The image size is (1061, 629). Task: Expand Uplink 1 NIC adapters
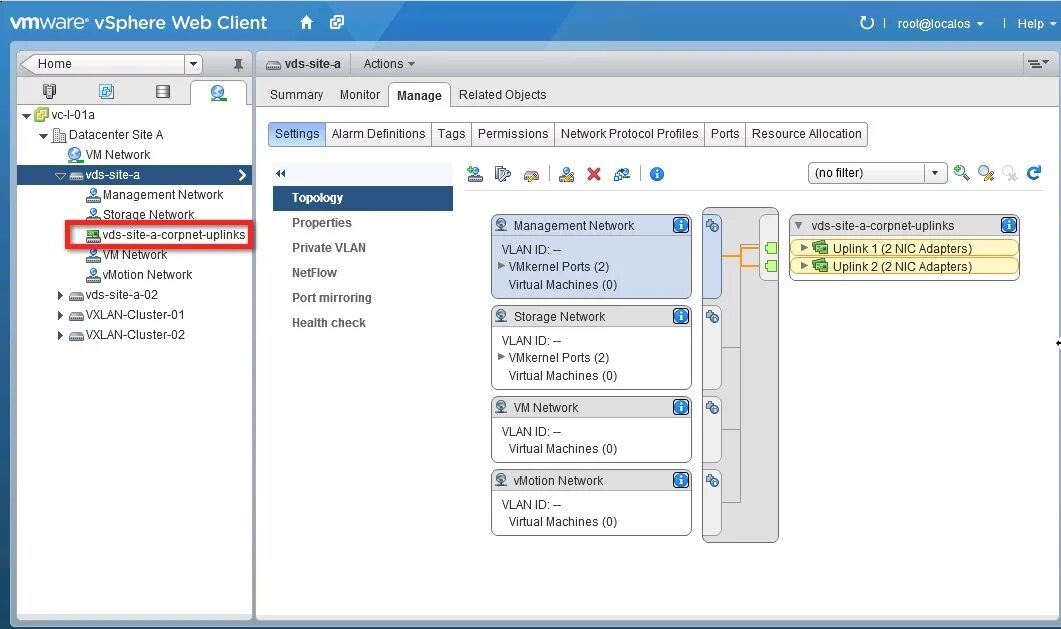click(x=804, y=248)
